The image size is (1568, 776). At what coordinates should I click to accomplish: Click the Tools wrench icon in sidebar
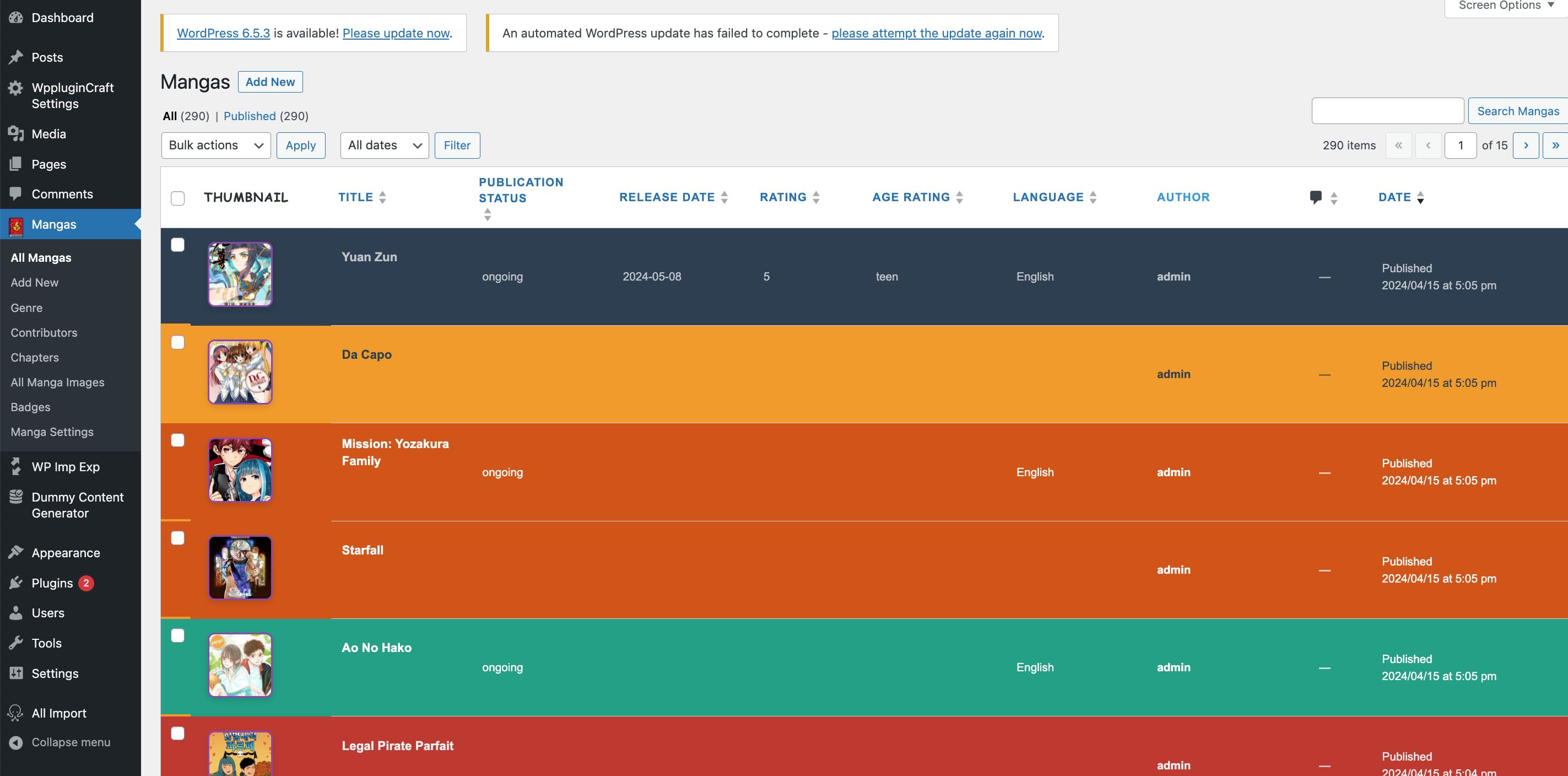point(17,643)
